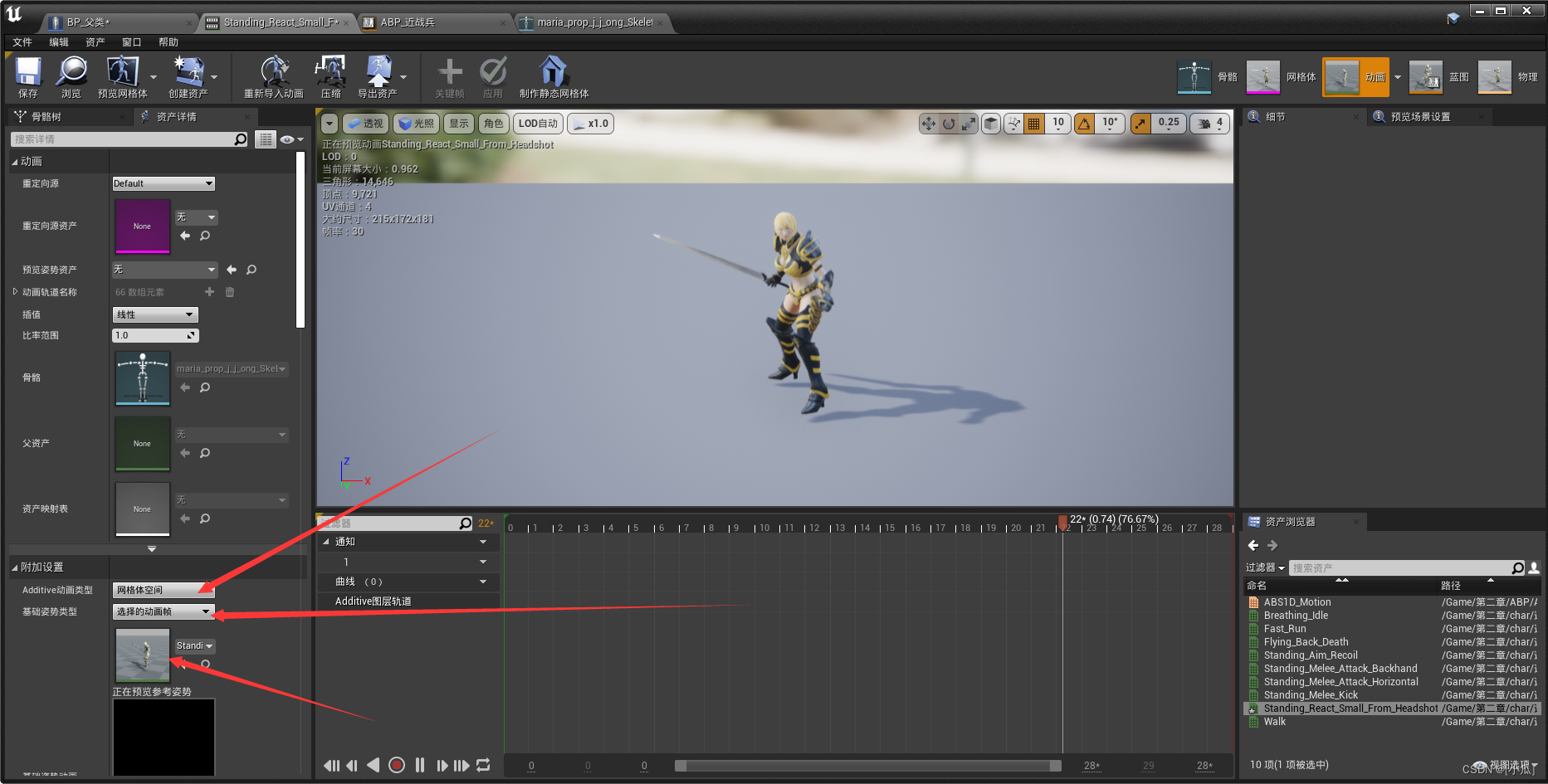Open Additive anim type (网格体空间) dropdown
Viewport: 1548px width, 784px height.
pos(164,590)
